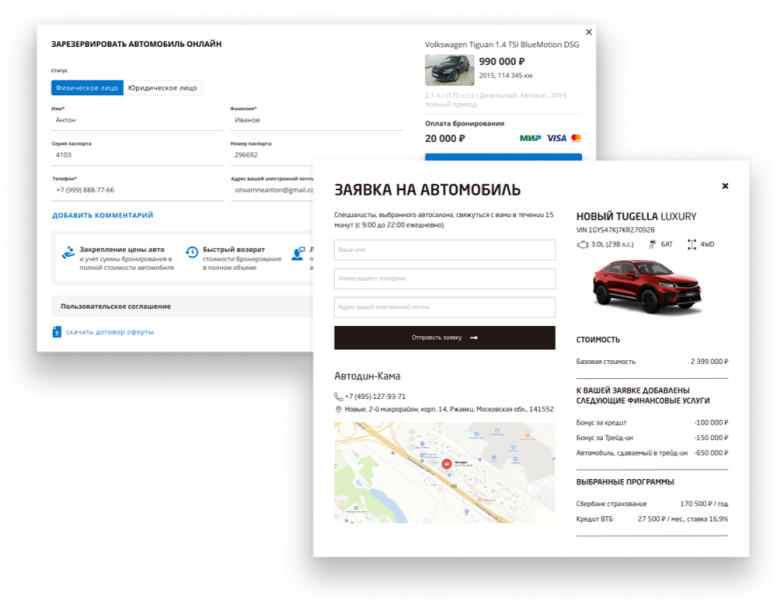Click the red dealer marker on map
The width and height of the screenshot is (781, 608).
[445, 465]
